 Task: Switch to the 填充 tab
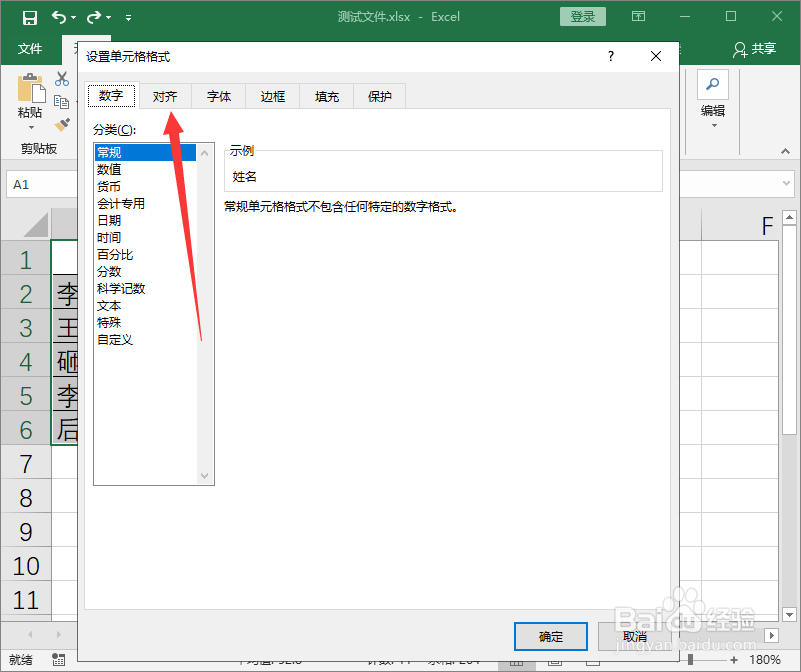click(327, 97)
